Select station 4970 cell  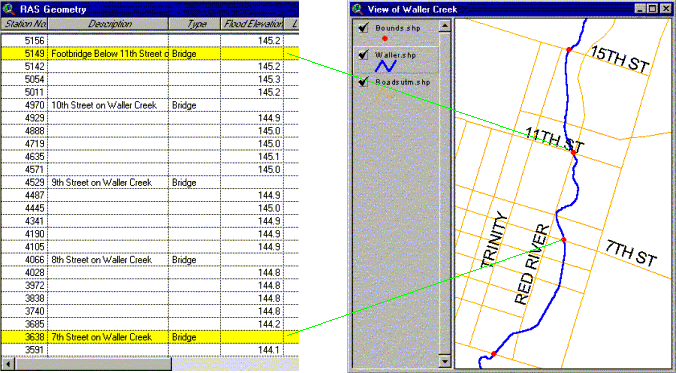(x=25, y=105)
